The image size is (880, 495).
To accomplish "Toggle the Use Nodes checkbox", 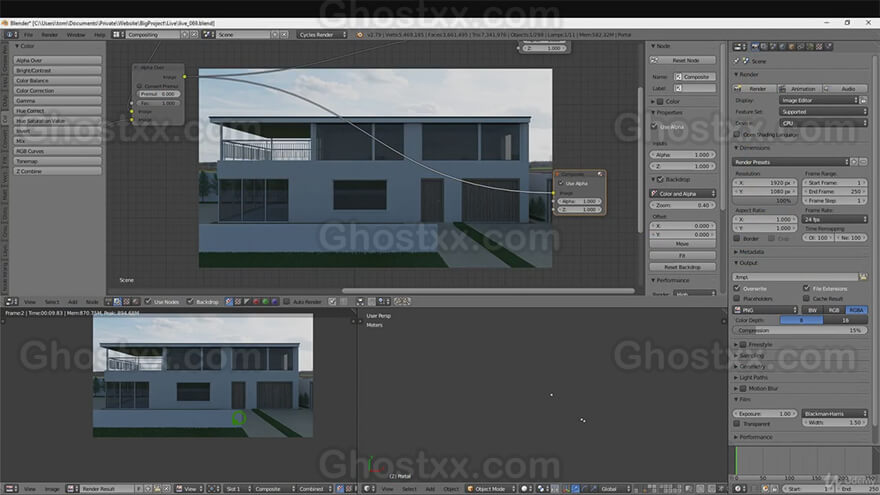I will 148,302.
